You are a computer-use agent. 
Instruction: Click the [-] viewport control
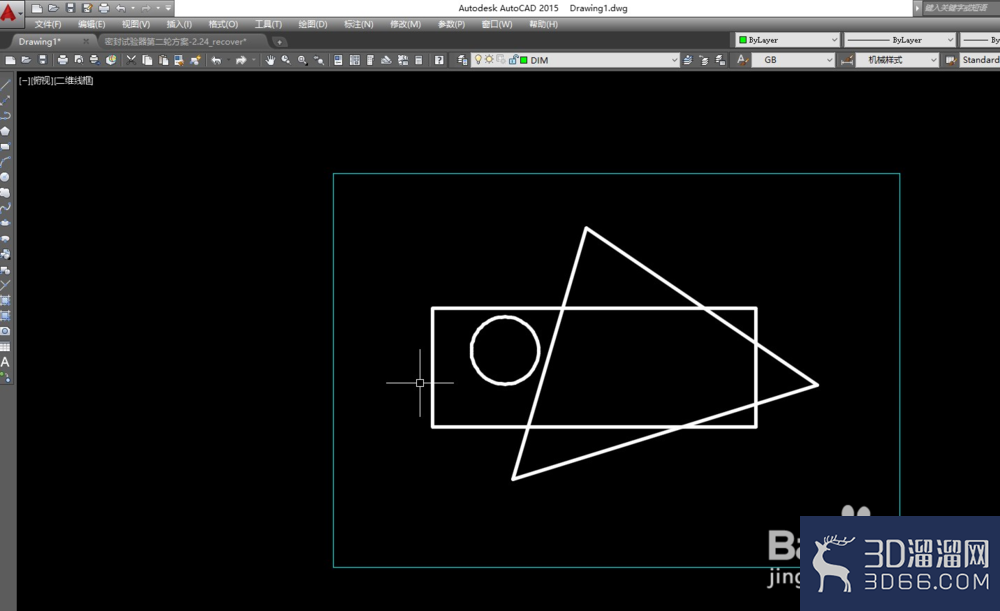point(24,80)
